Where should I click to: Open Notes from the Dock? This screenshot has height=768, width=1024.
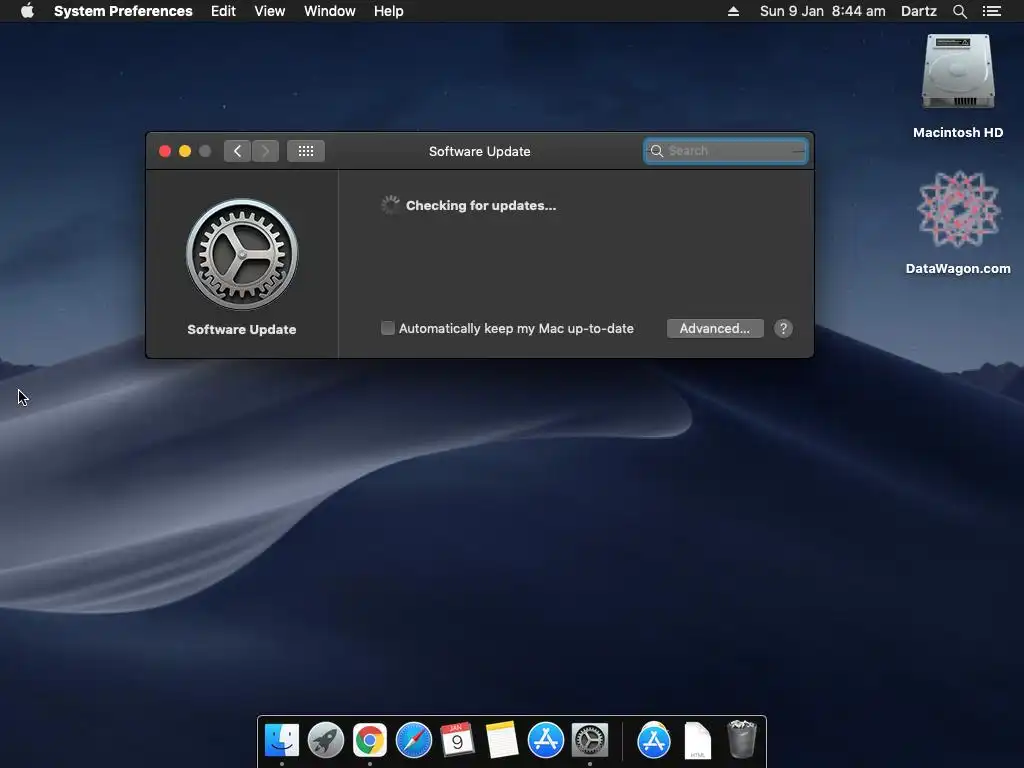(502, 740)
